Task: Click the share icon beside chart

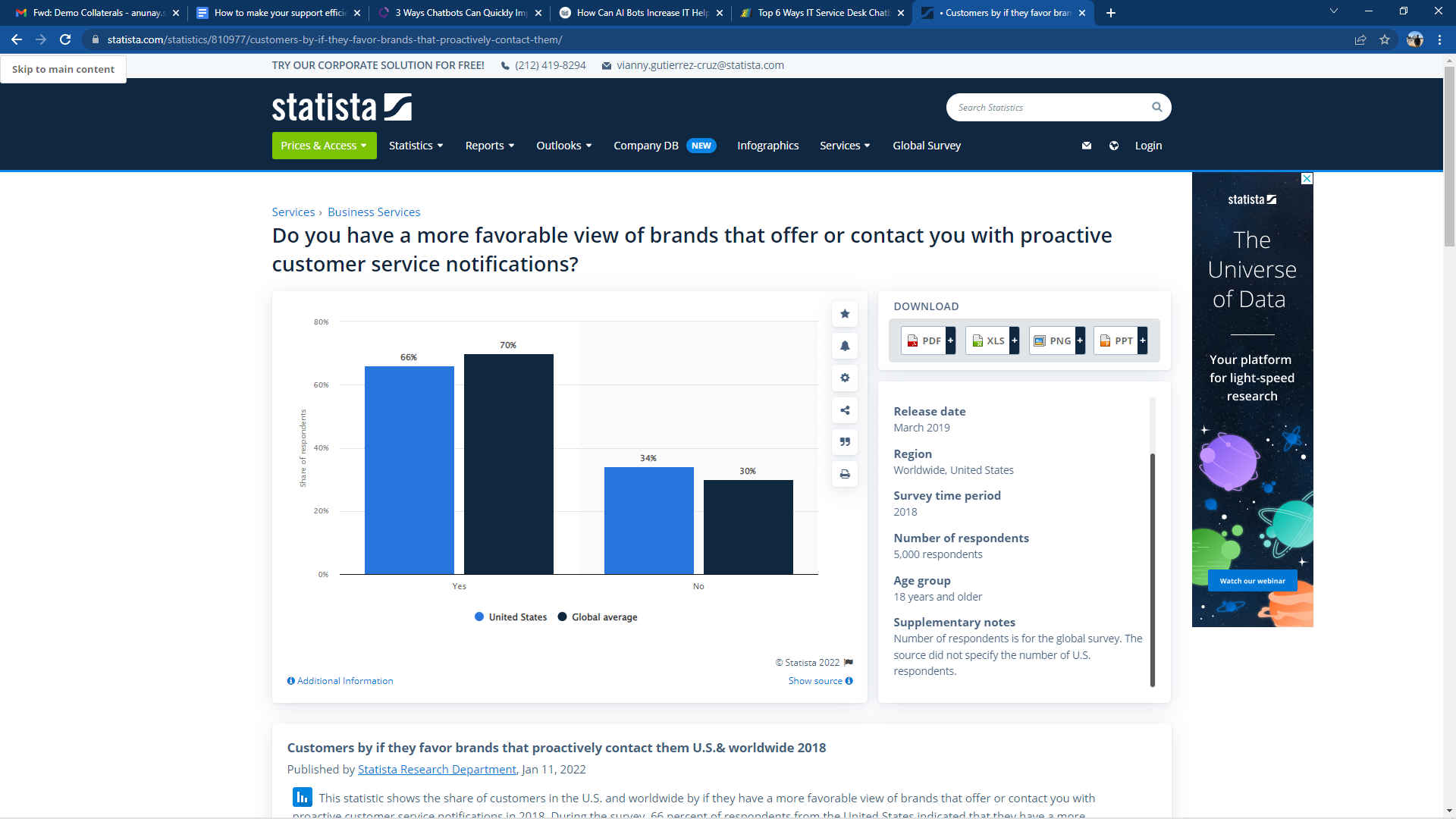Action: click(845, 410)
